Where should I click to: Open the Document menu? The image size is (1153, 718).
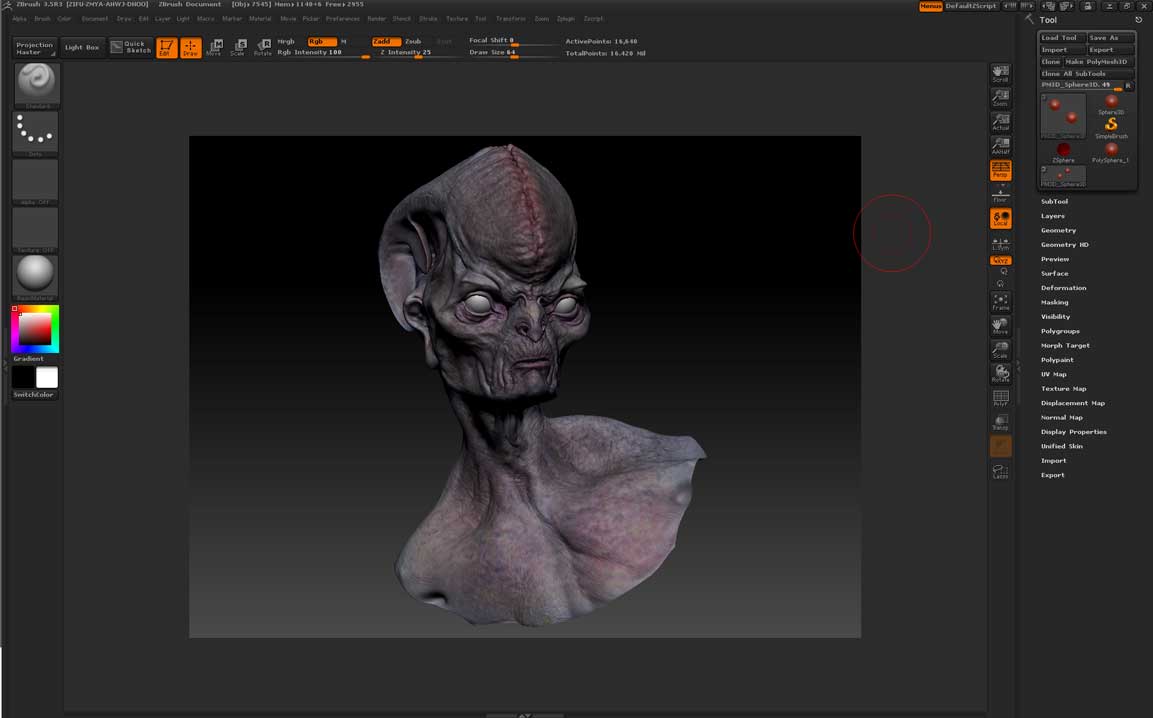point(94,18)
